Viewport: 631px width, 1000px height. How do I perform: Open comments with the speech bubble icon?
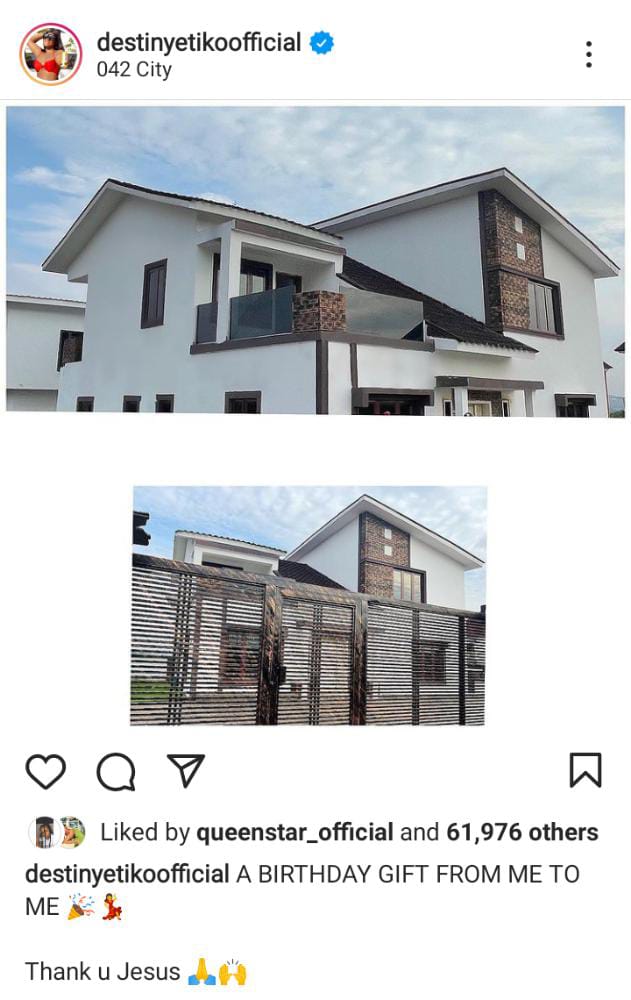(115, 772)
